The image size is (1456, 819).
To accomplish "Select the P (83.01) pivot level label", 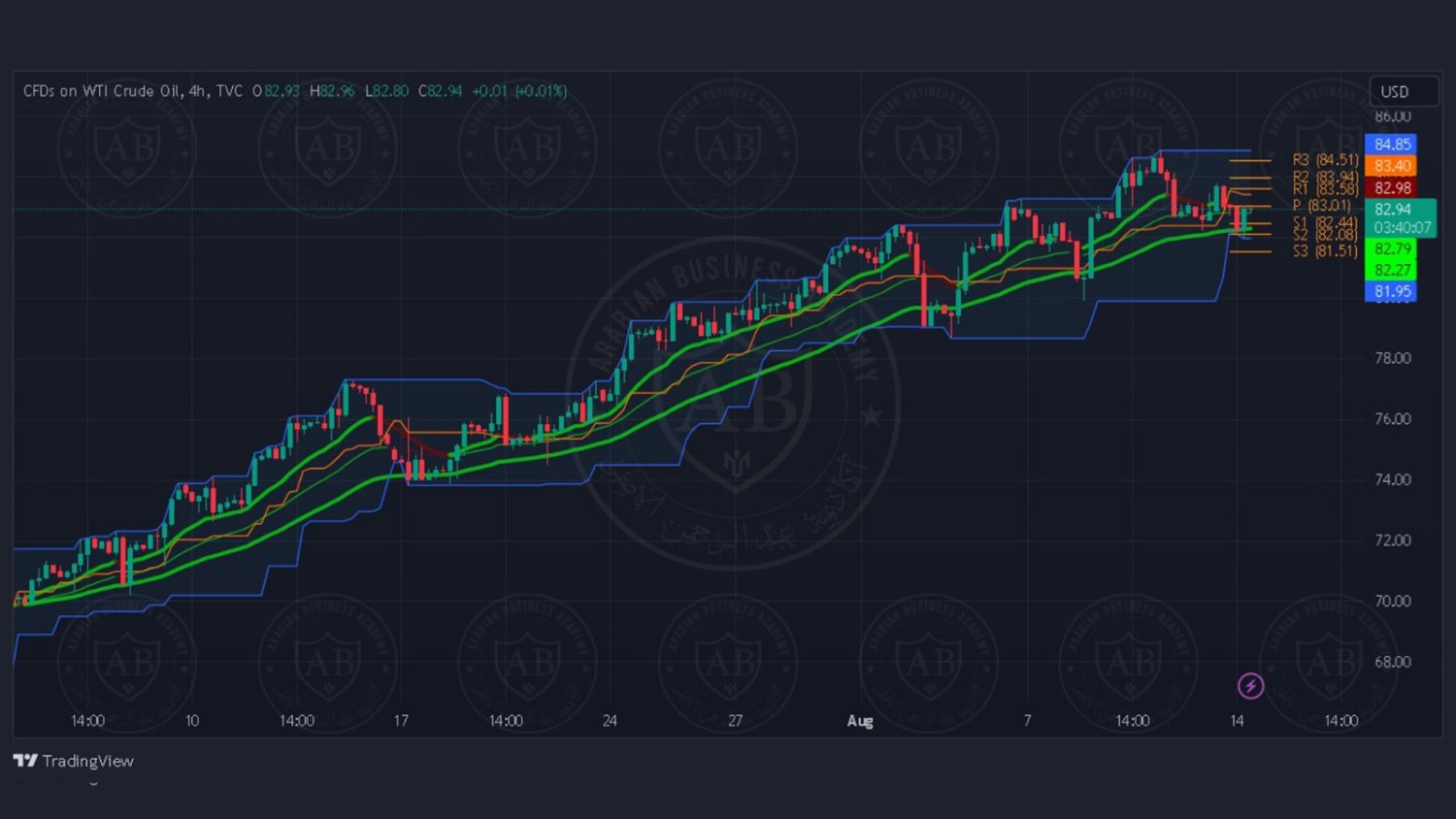I will coord(1321,205).
